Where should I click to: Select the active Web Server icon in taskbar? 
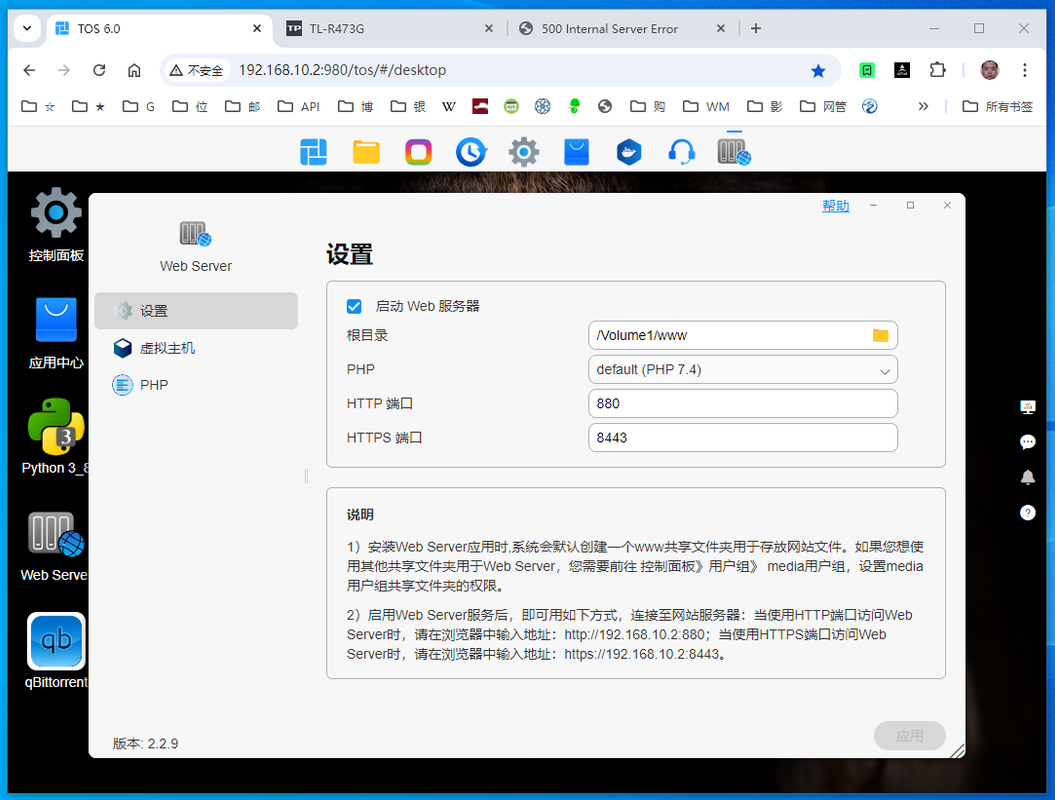[x=734, y=152]
